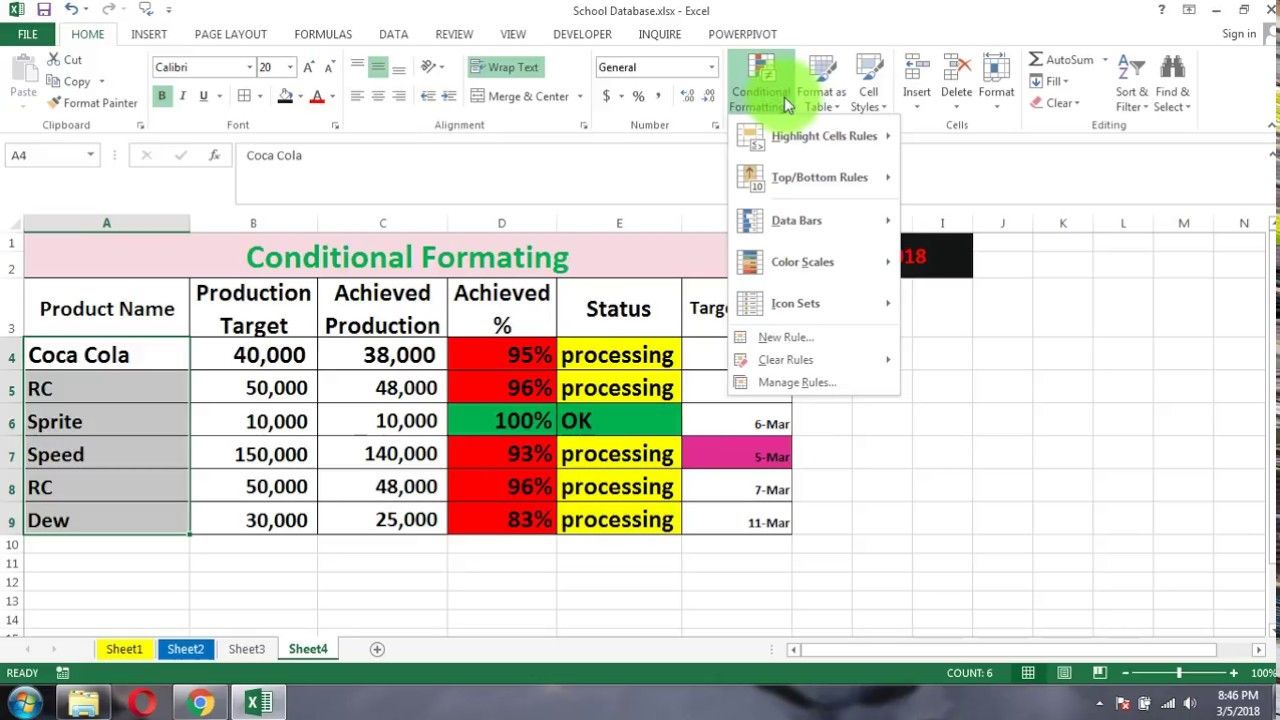Expand the Copy dropdown arrow
The height and width of the screenshot is (720, 1280).
101,81
